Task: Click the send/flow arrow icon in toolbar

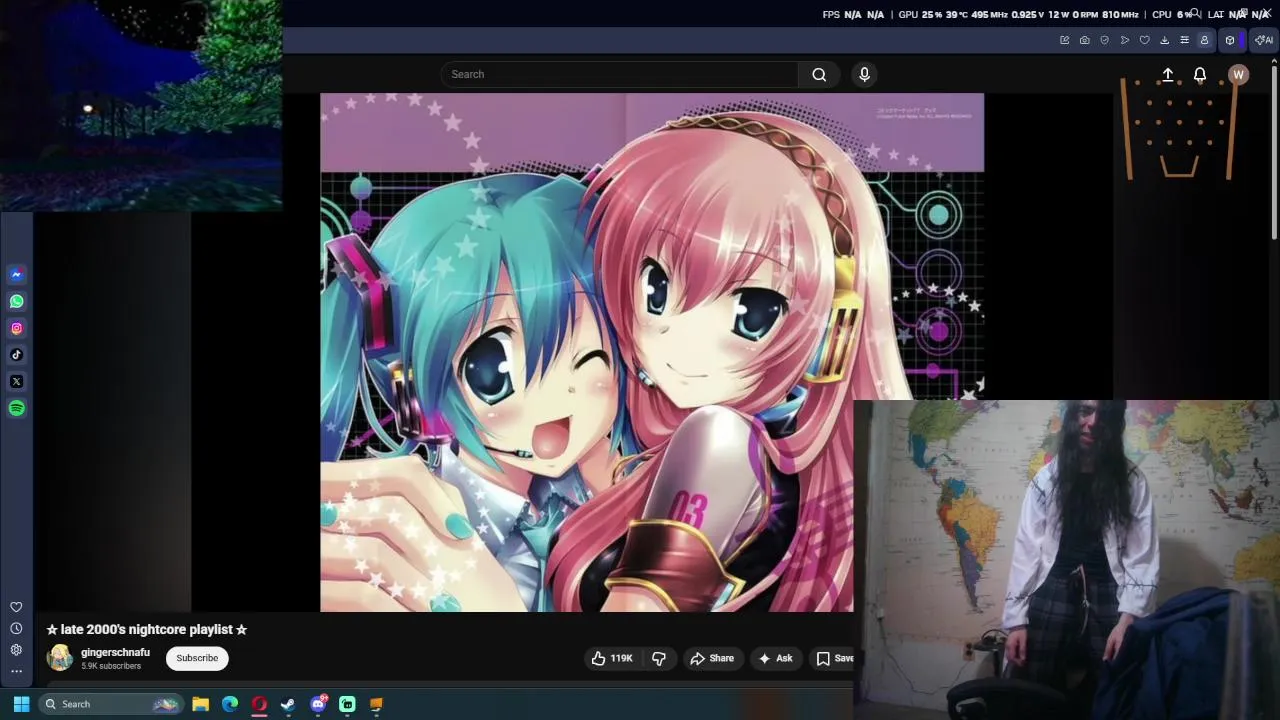Action: pos(1125,40)
